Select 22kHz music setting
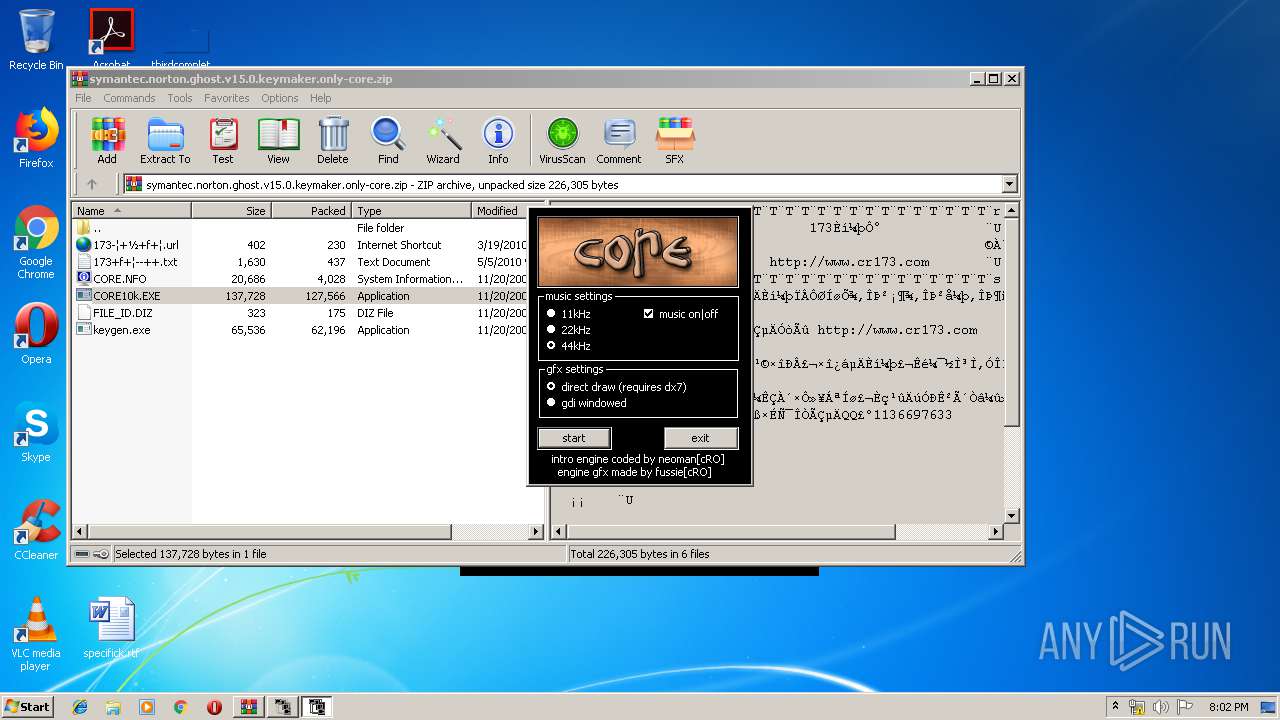The image size is (1280, 720). (x=570, y=330)
